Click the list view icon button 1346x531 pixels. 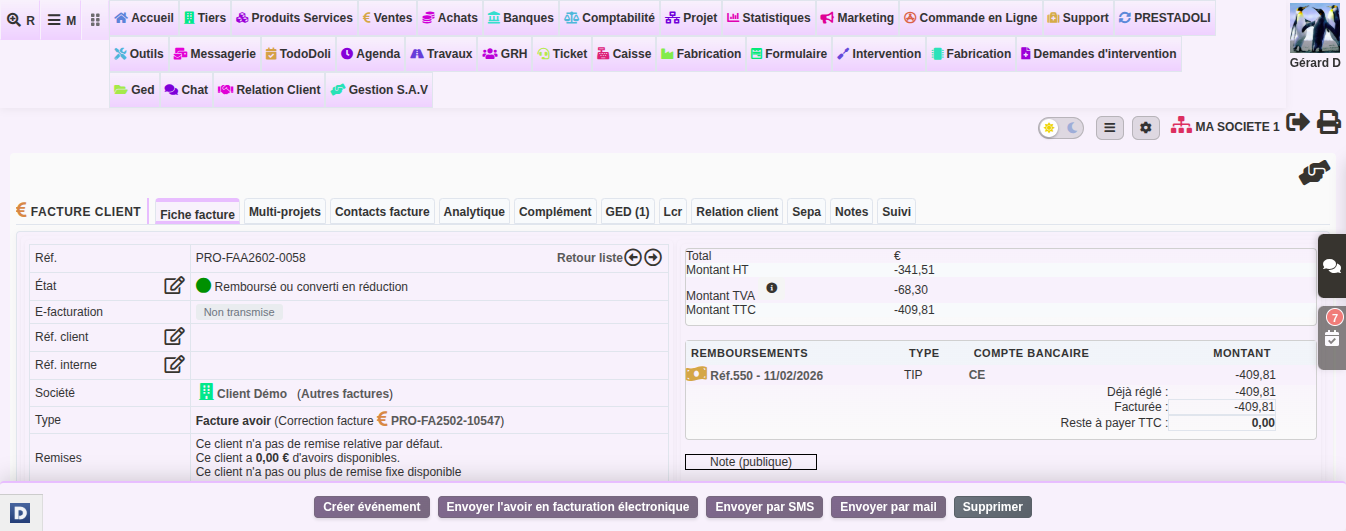[1110, 128]
